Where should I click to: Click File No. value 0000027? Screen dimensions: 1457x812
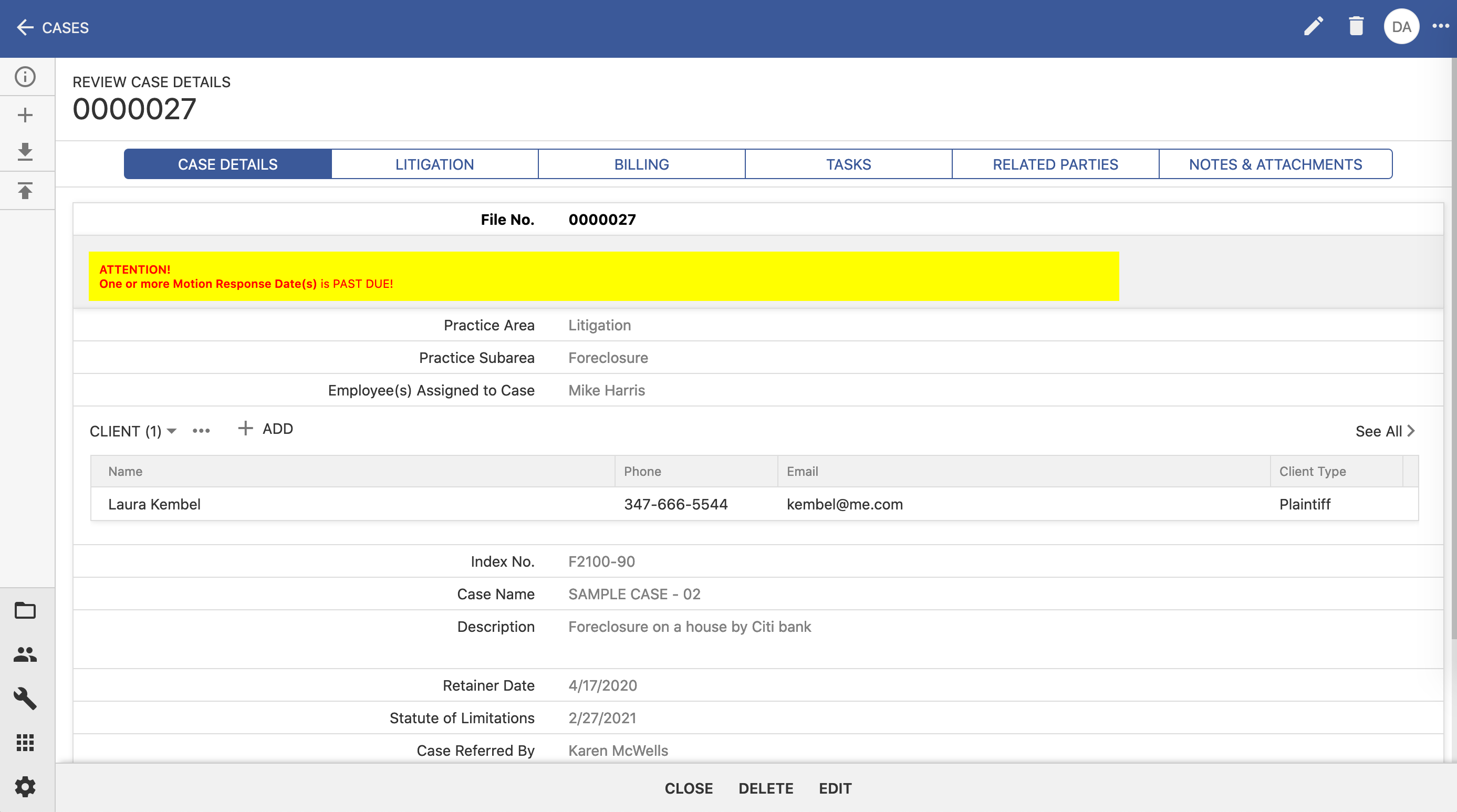point(602,220)
